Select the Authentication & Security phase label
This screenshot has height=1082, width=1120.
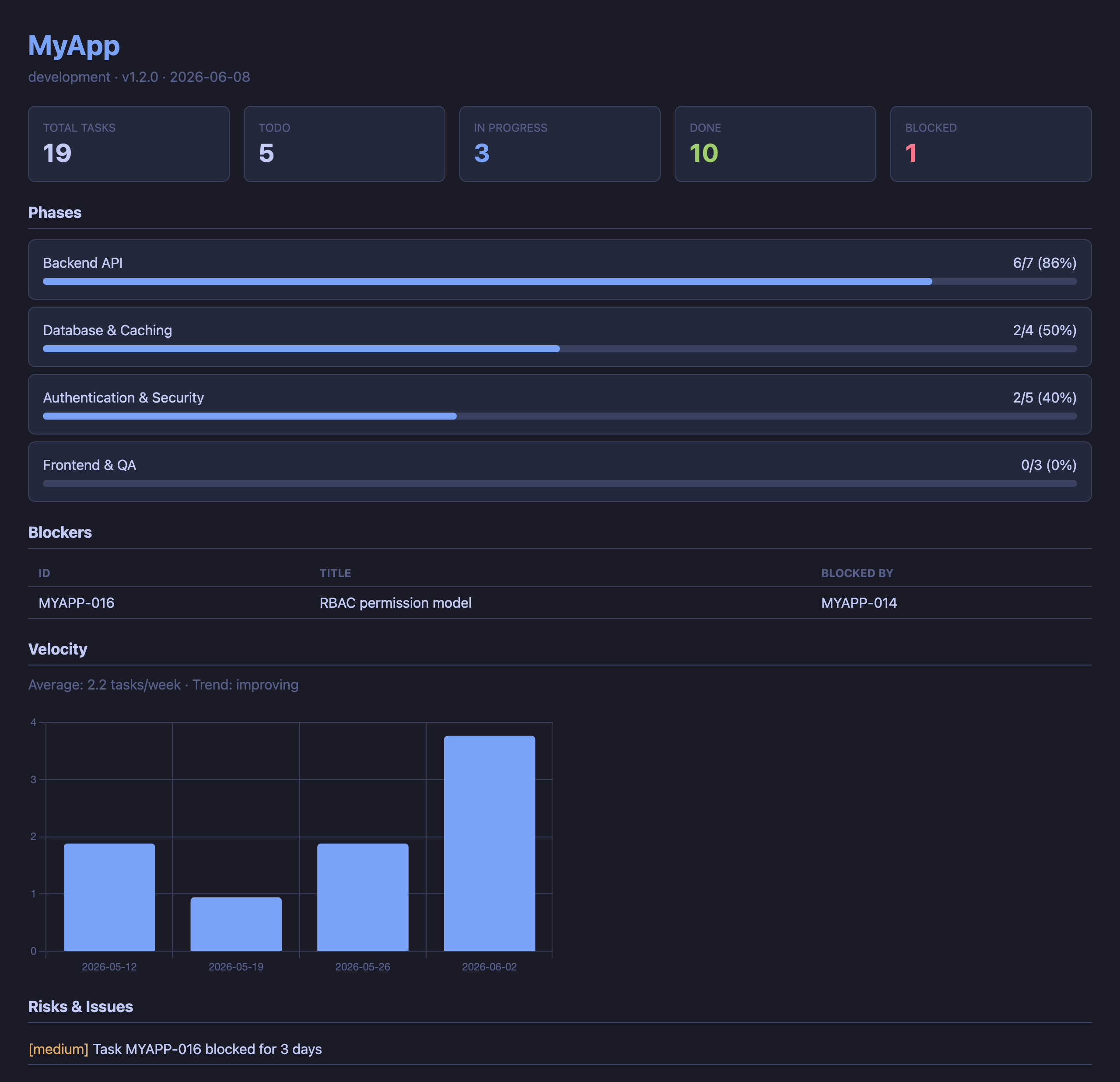123,398
